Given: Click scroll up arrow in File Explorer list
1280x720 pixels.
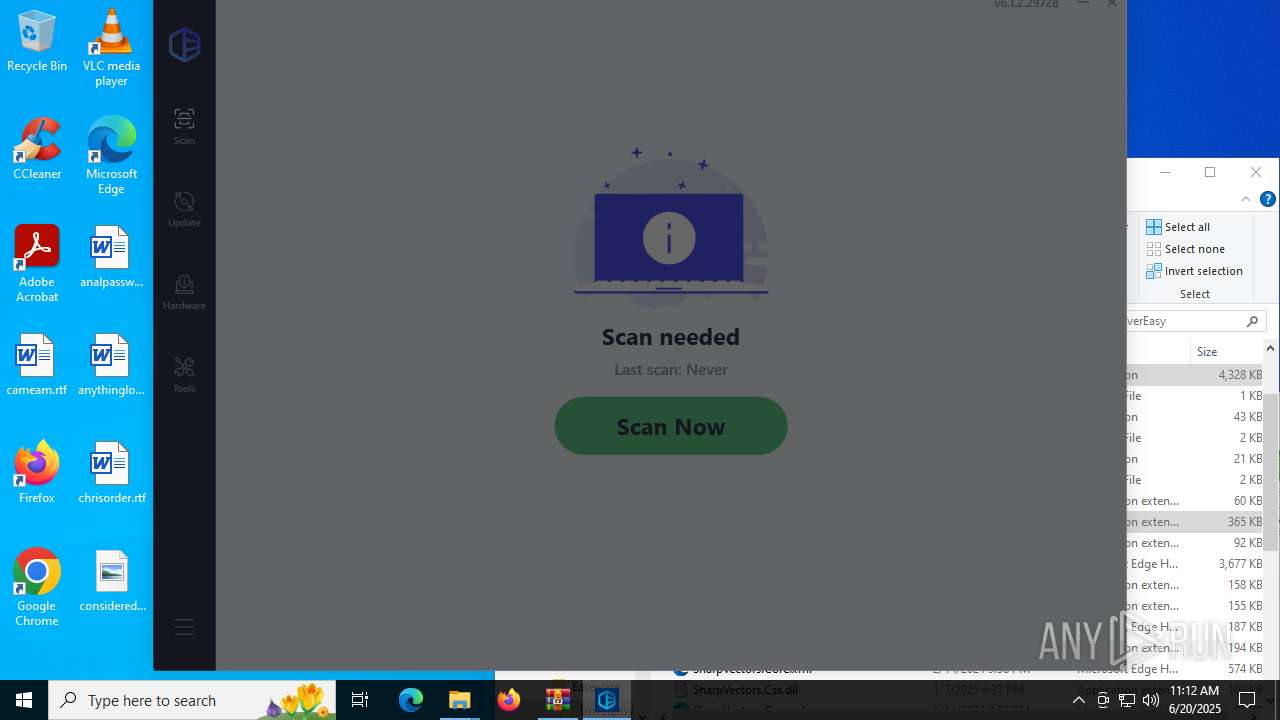Looking at the screenshot, I should (1271, 348).
